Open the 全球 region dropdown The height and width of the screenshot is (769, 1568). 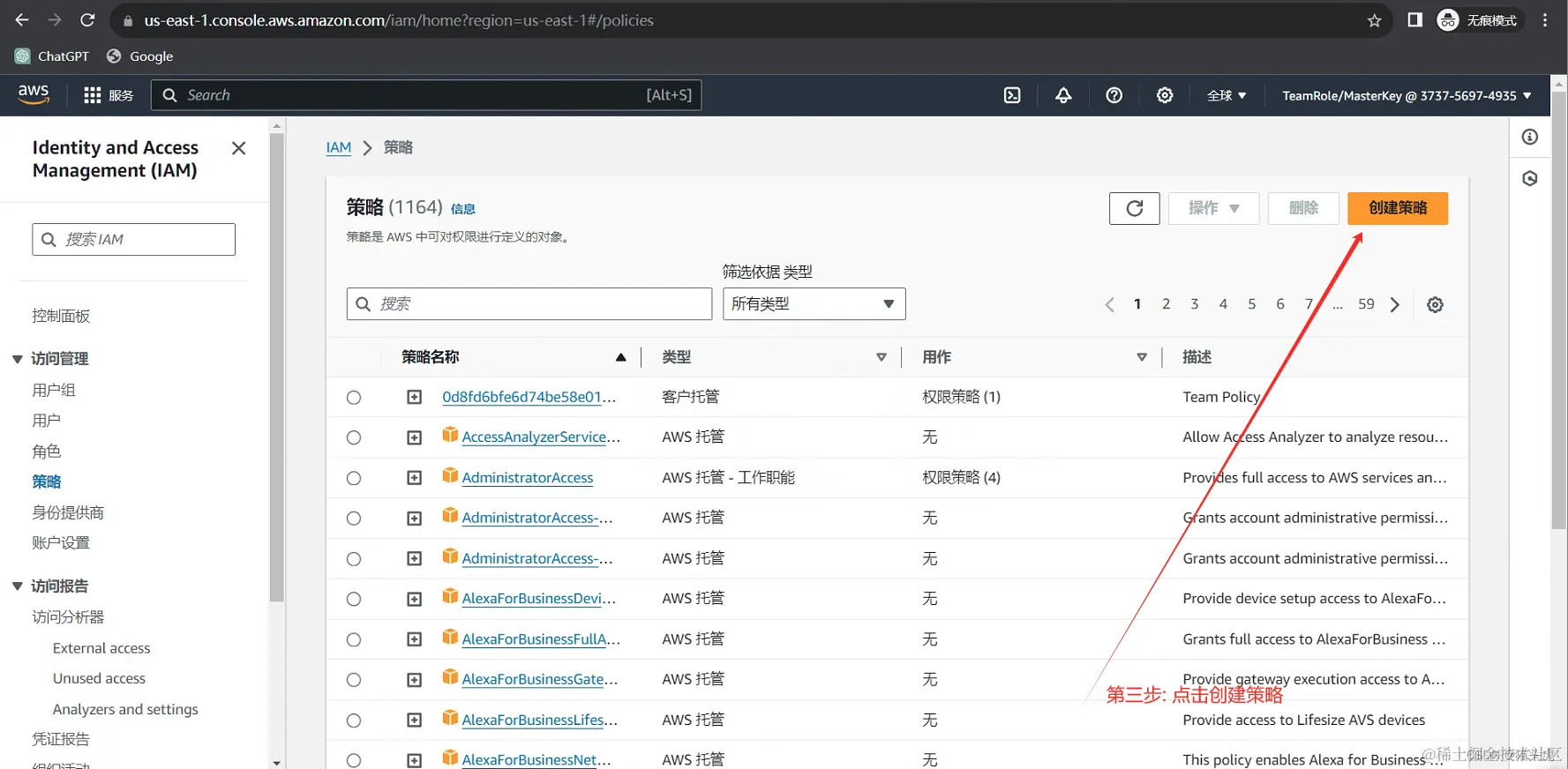[1227, 95]
